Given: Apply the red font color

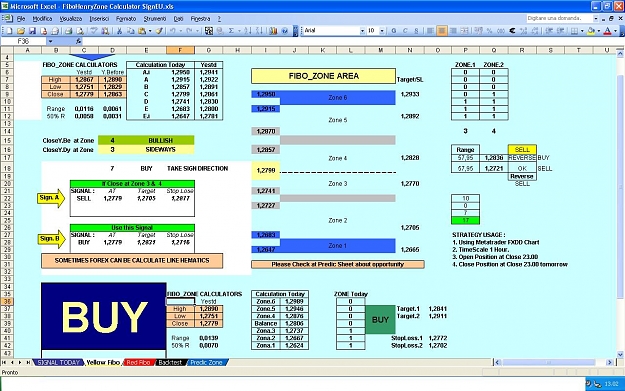Looking at the screenshot, I should pyautogui.click(x=607, y=31).
